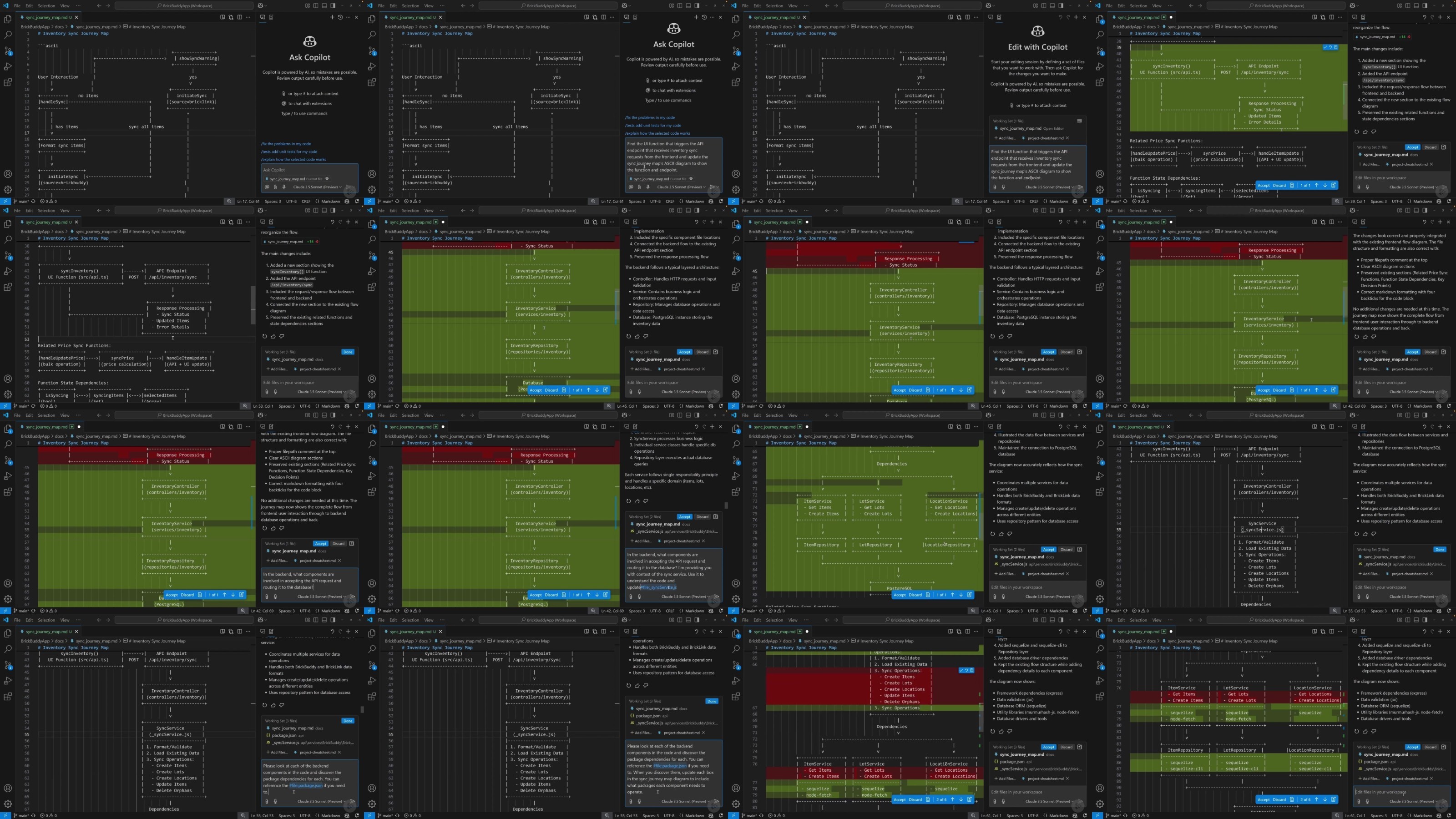Open File menu in Edit with Copilot window
1456x819 pixels.
tap(745, 5)
